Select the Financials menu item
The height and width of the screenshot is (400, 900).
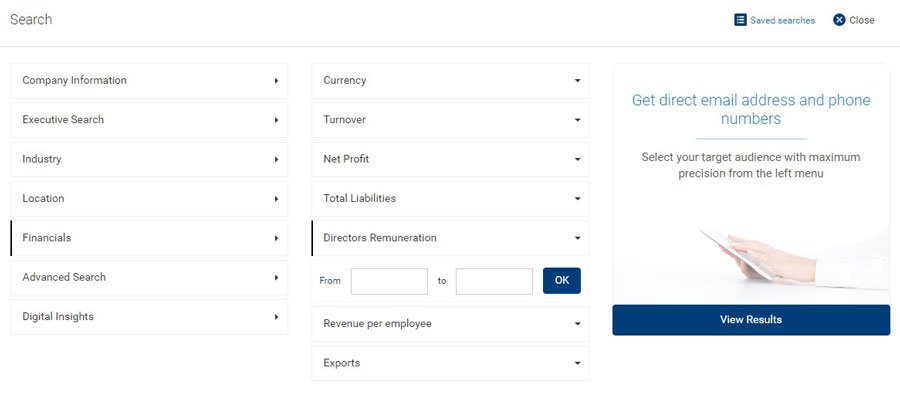coord(149,238)
